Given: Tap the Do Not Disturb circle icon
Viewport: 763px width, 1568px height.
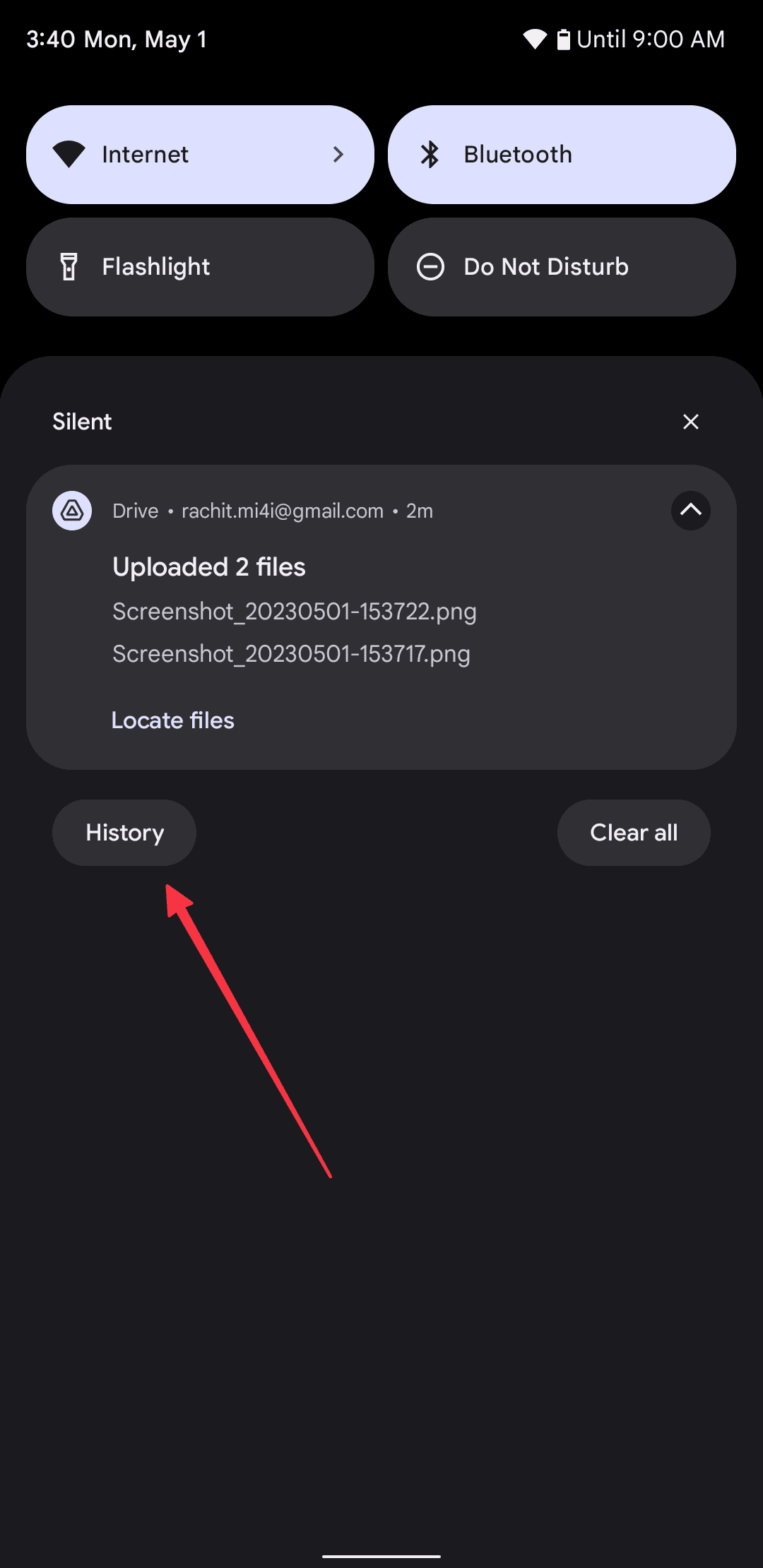Looking at the screenshot, I should point(430,266).
